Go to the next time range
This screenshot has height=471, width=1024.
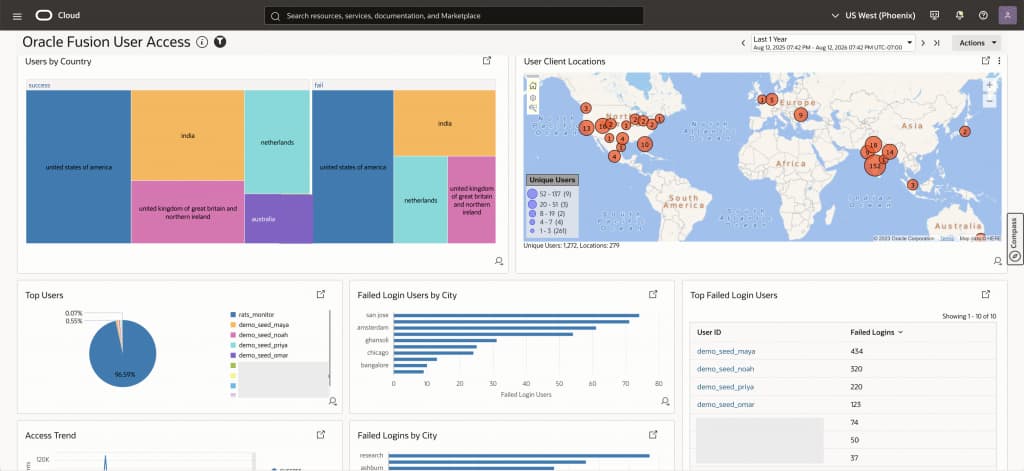pyautogui.click(x=923, y=43)
